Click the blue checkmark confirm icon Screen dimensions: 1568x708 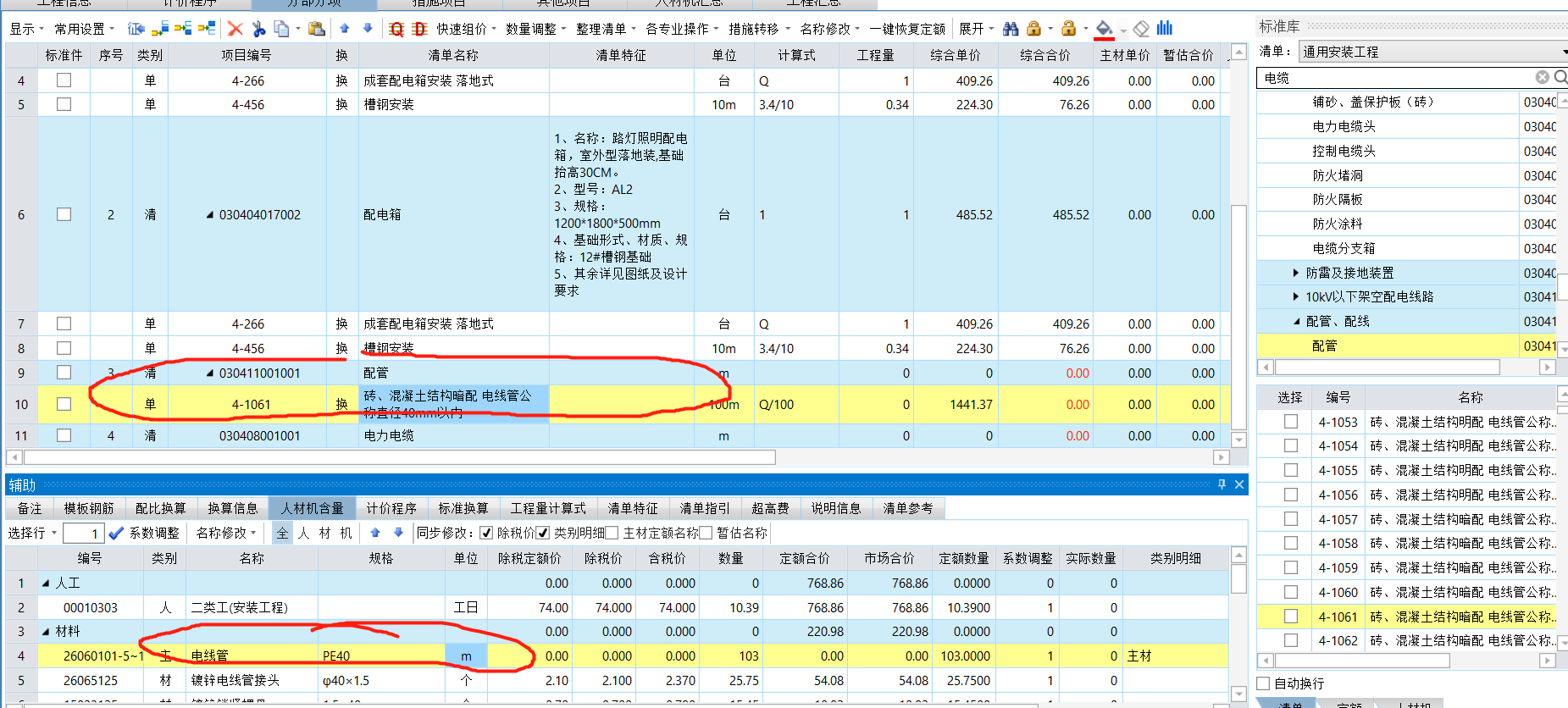116,533
